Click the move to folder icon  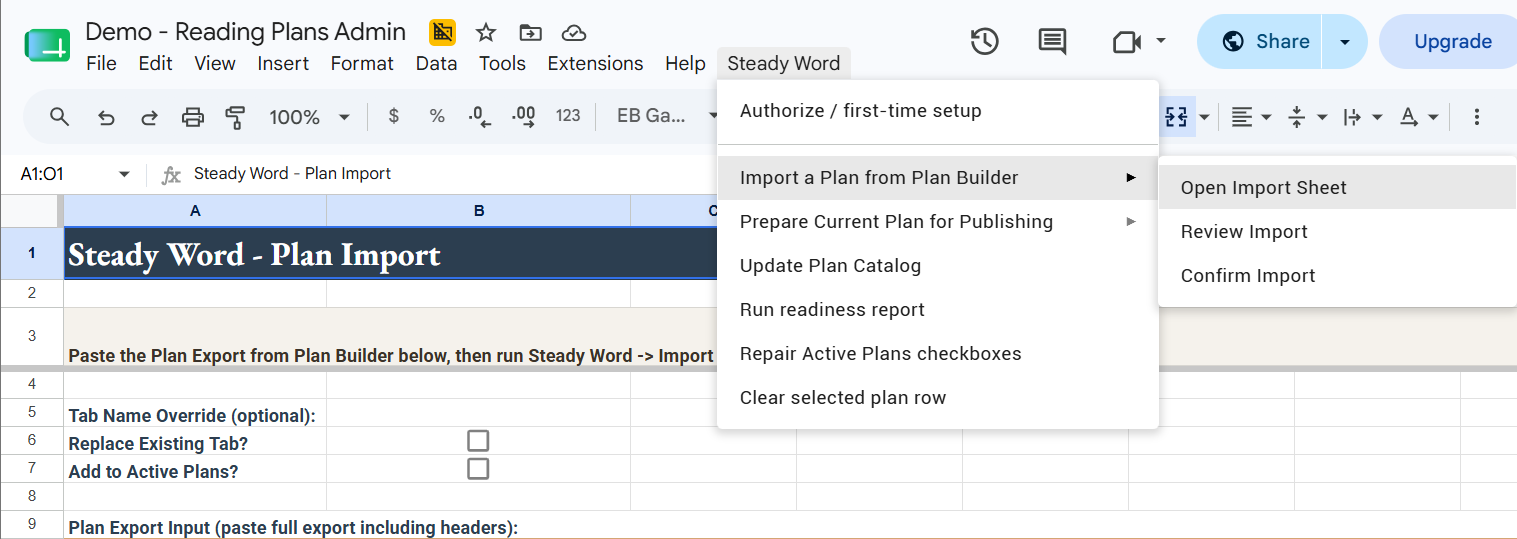[x=530, y=33]
